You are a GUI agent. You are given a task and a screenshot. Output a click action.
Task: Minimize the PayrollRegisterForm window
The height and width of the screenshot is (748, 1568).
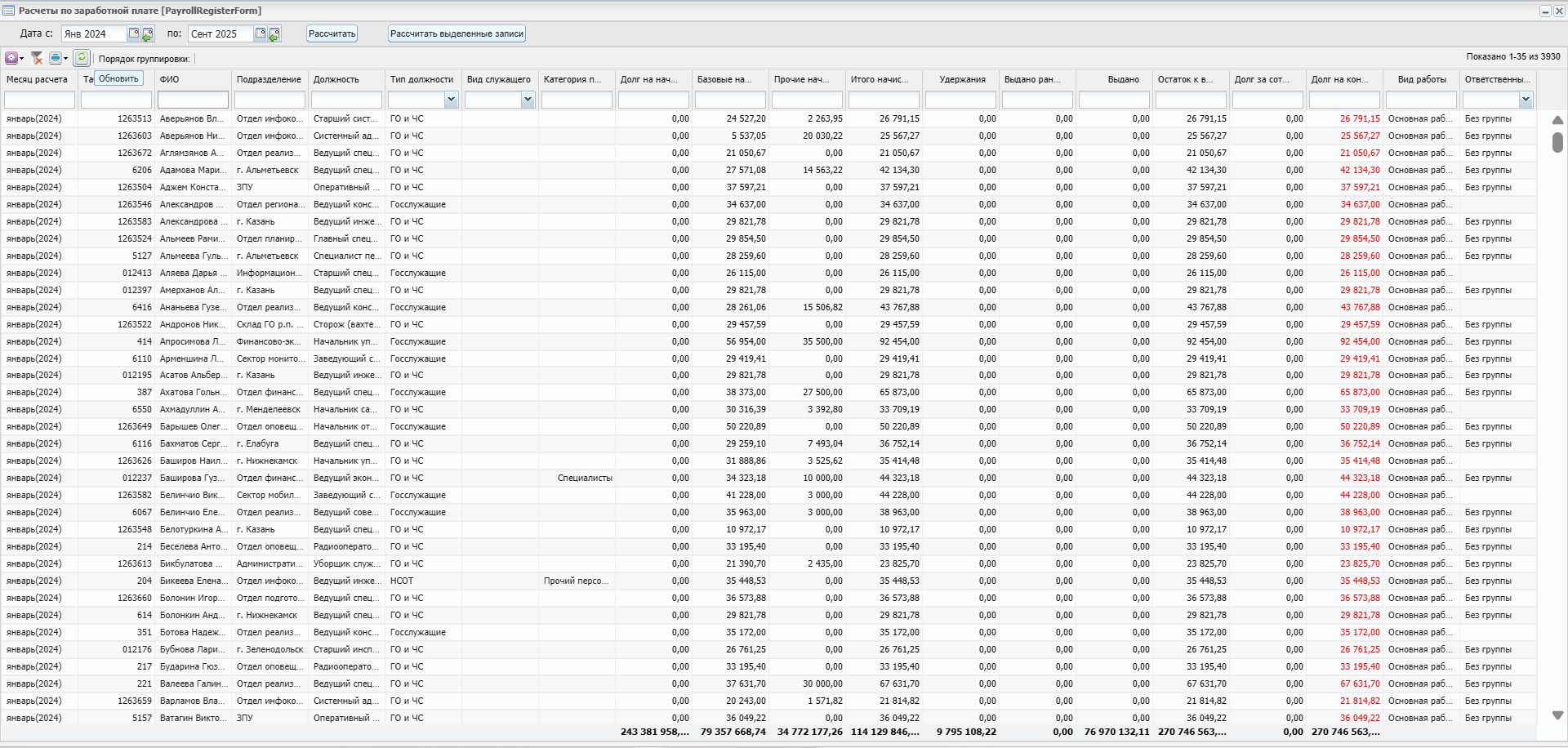(x=1545, y=11)
